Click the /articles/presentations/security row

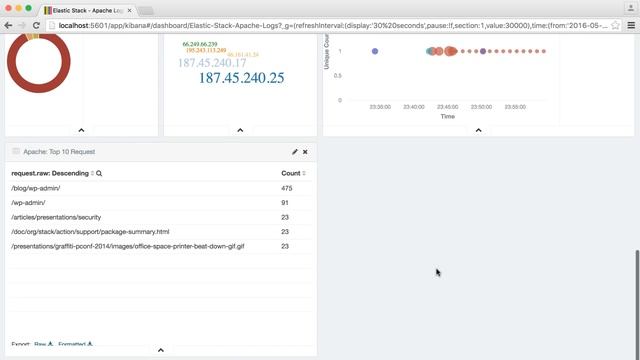tap(161, 217)
